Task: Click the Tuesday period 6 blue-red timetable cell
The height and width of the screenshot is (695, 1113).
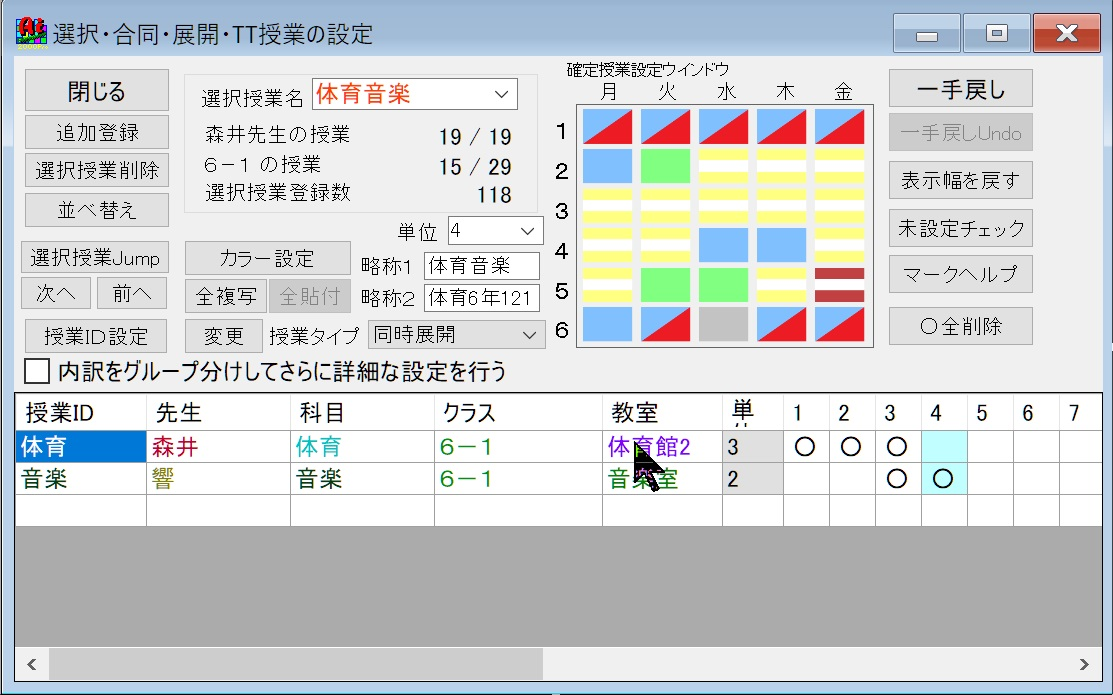Action: [666, 324]
